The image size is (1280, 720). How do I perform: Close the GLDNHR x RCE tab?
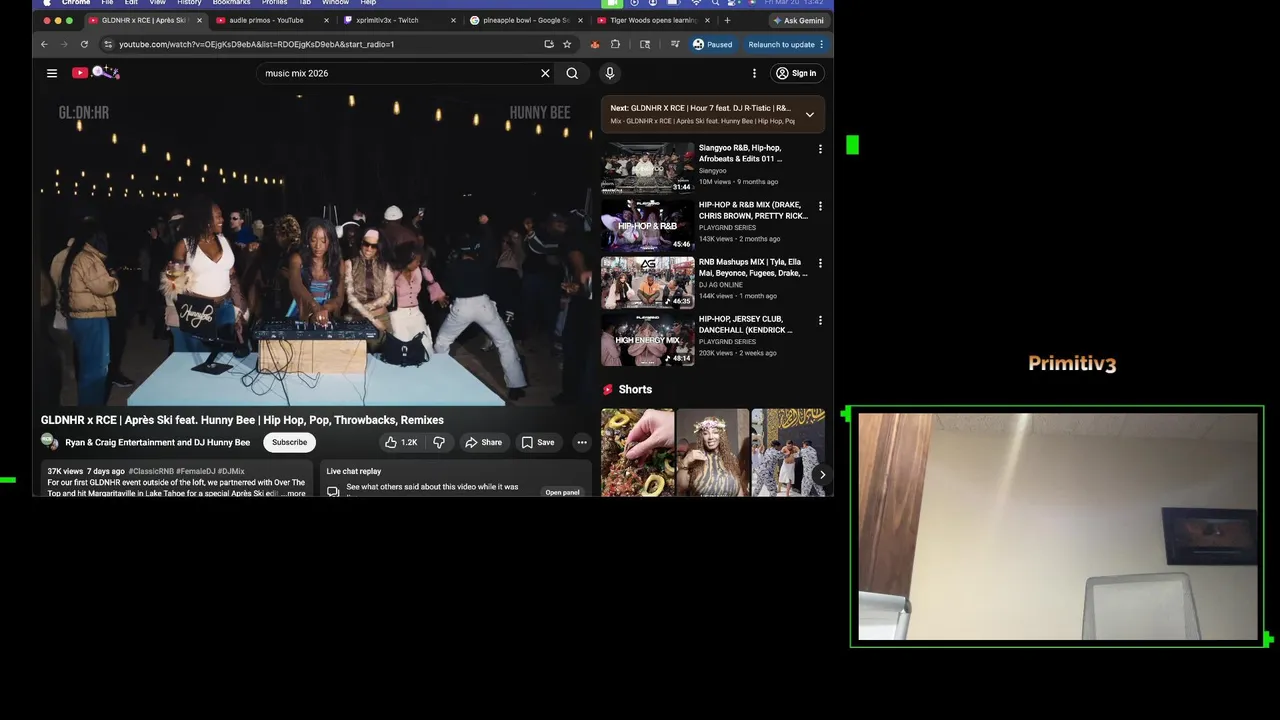199,20
